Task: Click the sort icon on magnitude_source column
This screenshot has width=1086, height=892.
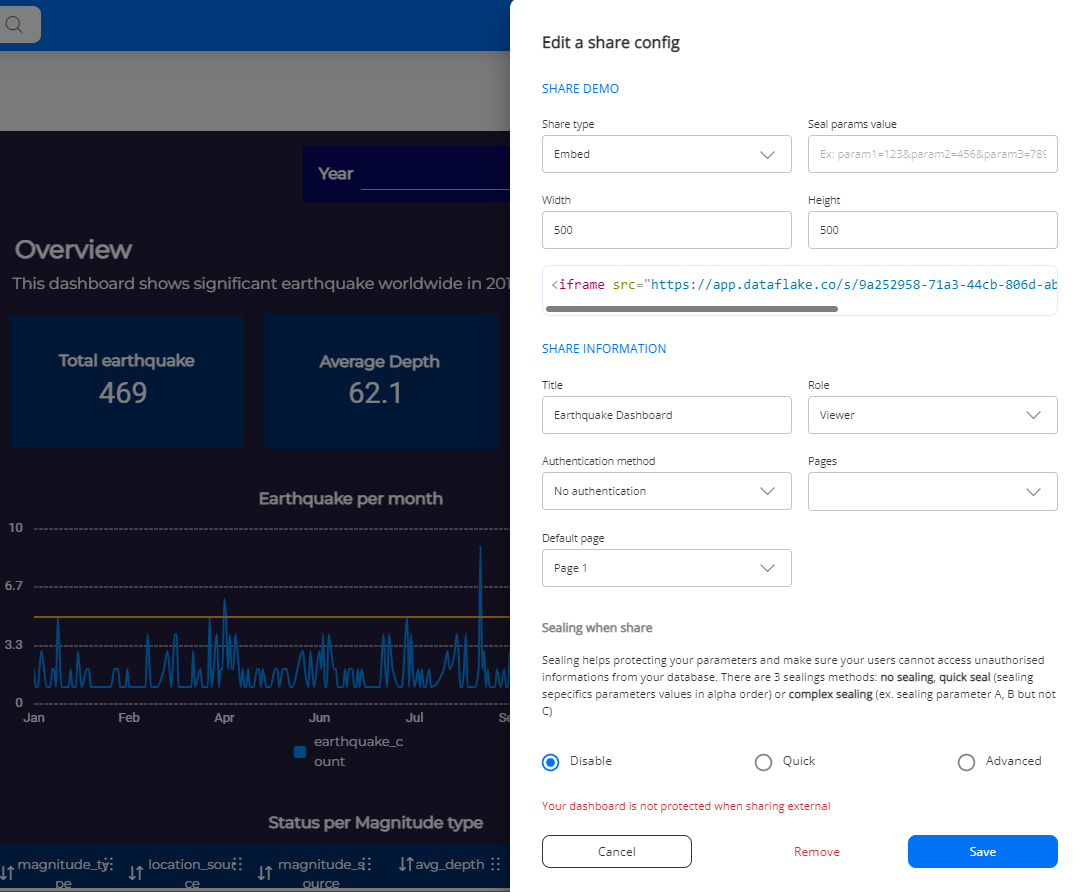Action: point(264,871)
